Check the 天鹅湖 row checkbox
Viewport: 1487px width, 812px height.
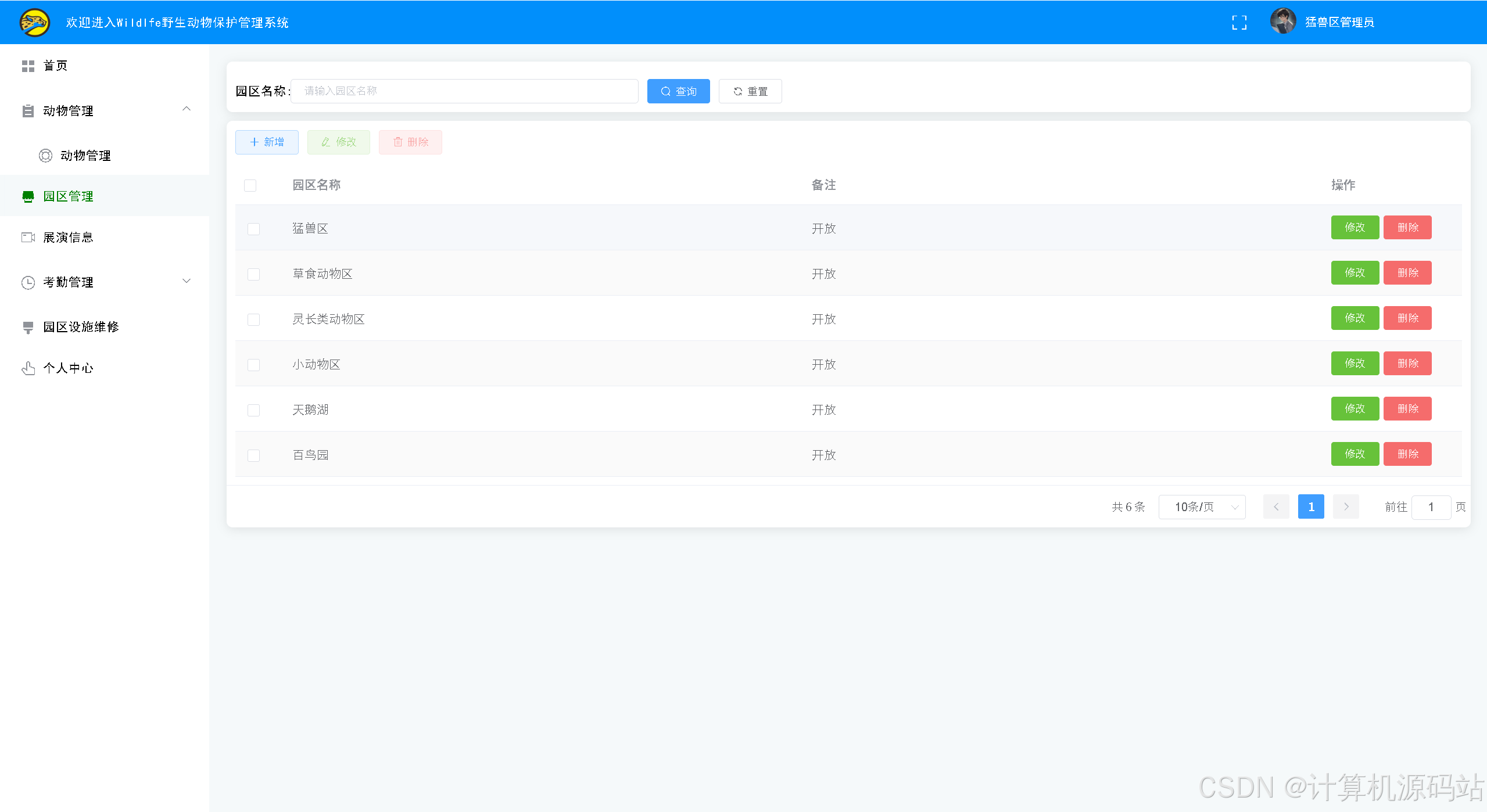253,411
